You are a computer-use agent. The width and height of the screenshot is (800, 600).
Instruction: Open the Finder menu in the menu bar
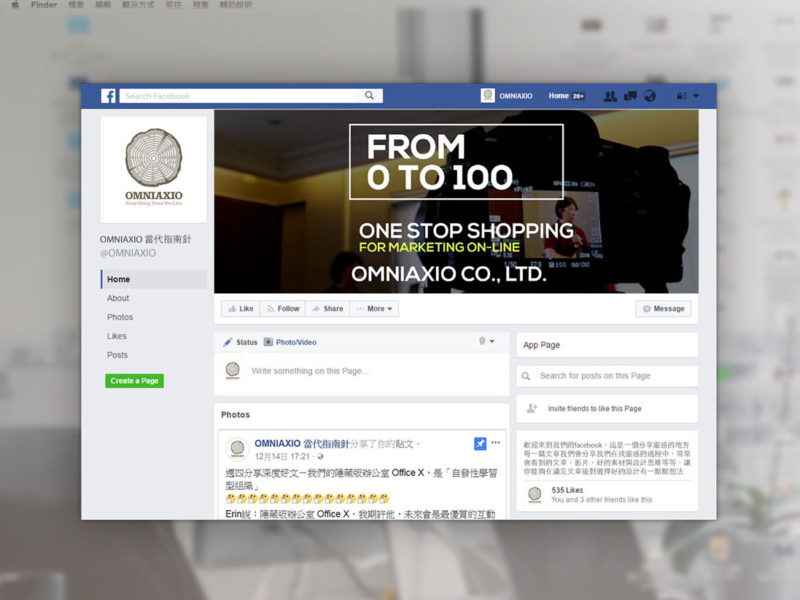[44, 5]
